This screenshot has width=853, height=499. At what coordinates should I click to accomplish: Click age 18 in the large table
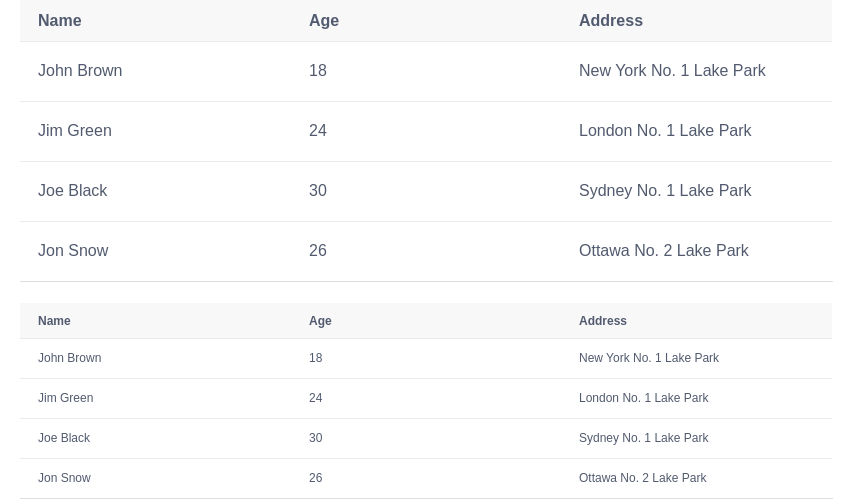[317, 71]
